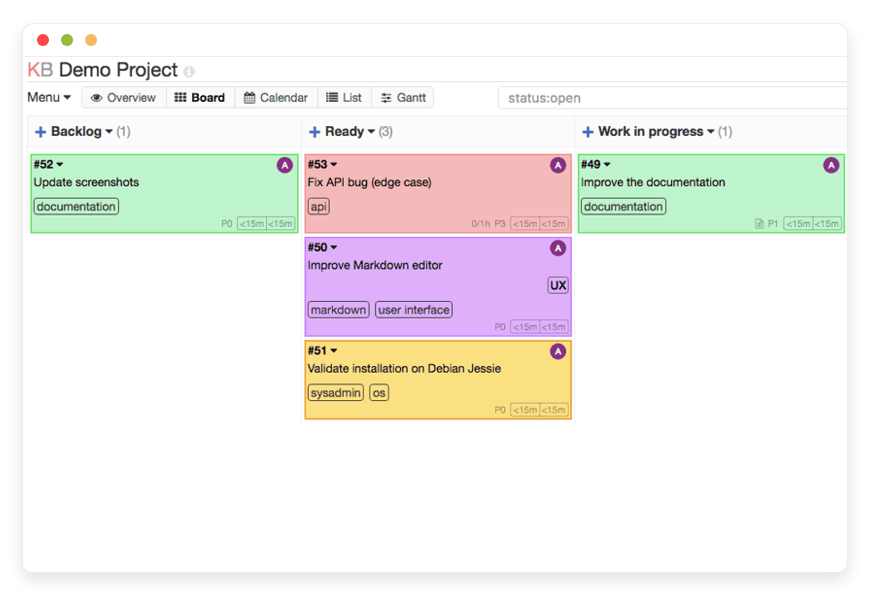Open the Improve Markdown editor task
The height and width of the screenshot is (595, 870).
click(375, 266)
